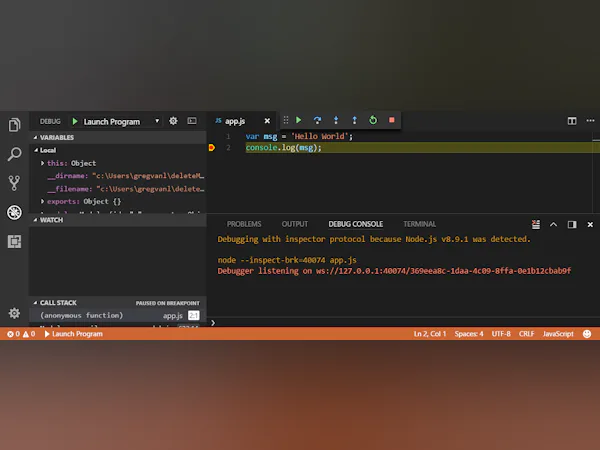The height and width of the screenshot is (450, 600).
Task: Click the 'Debugger listening on' console line
Action: click(x=394, y=271)
